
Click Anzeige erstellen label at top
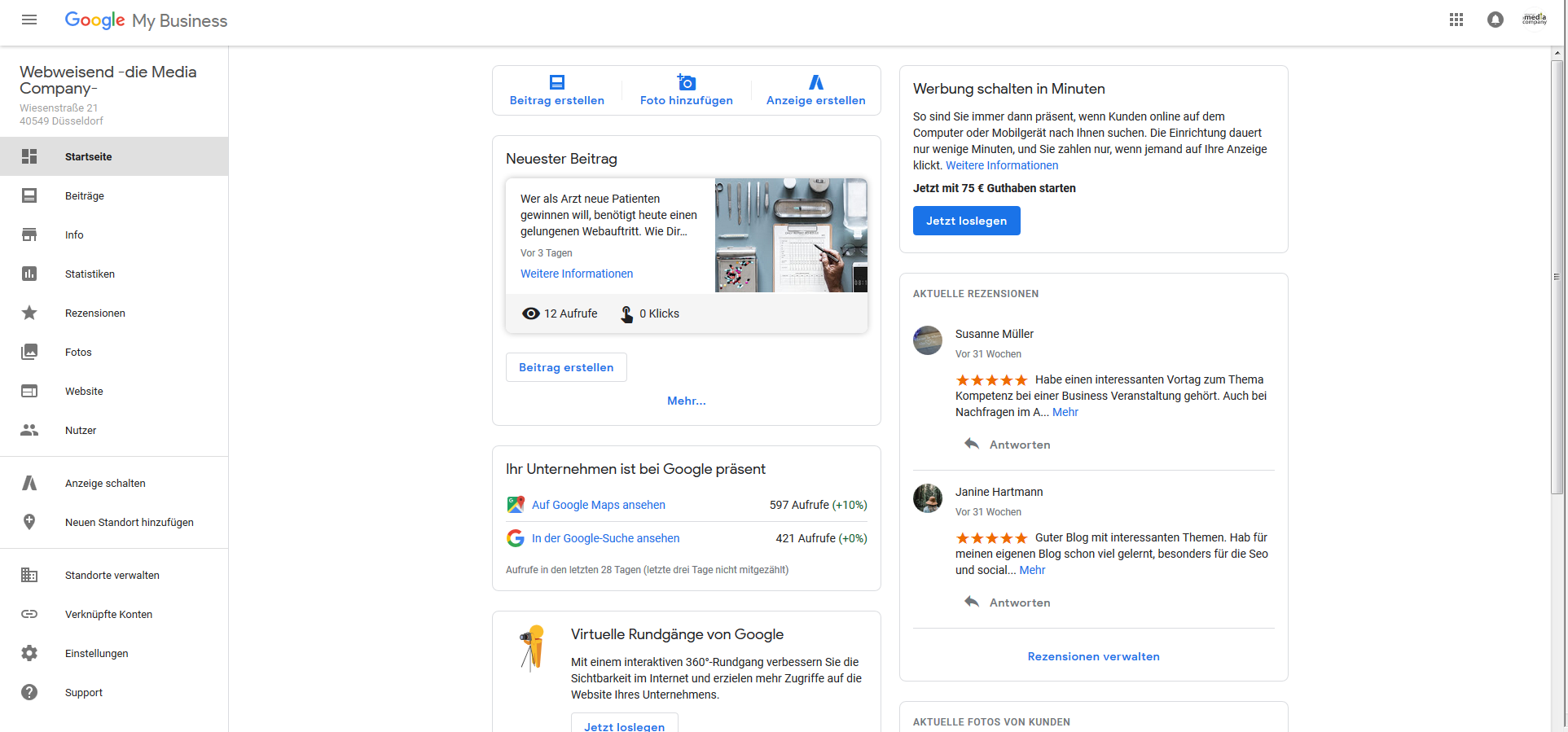[816, 100]
